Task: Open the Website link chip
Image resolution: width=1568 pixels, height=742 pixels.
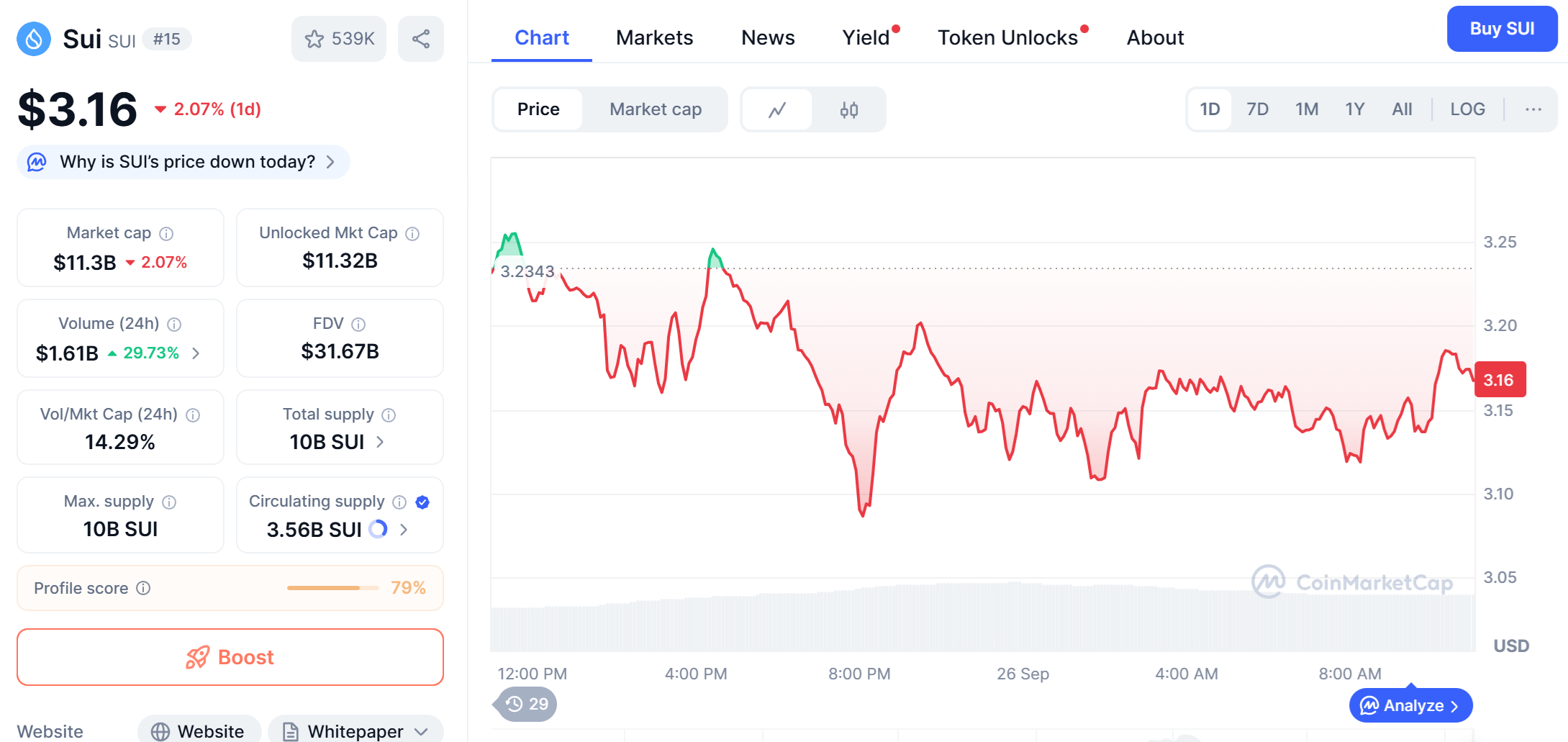Action: tap(199, 731)
